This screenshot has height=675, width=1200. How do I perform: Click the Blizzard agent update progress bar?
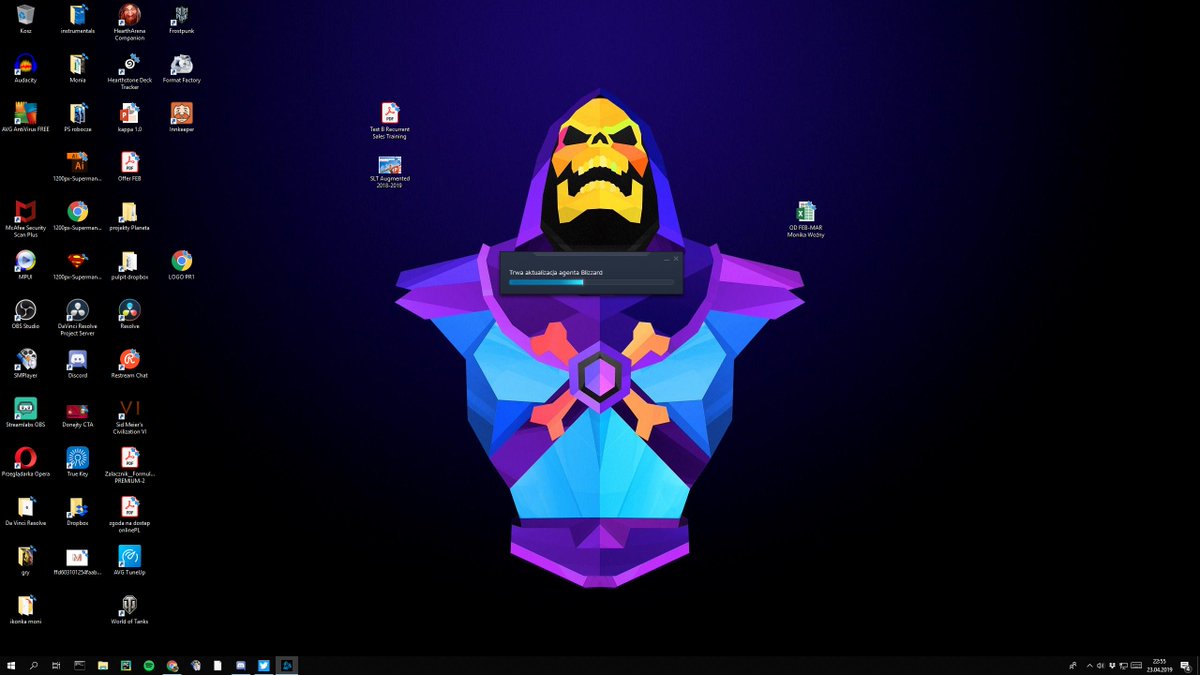pos(591,282)
